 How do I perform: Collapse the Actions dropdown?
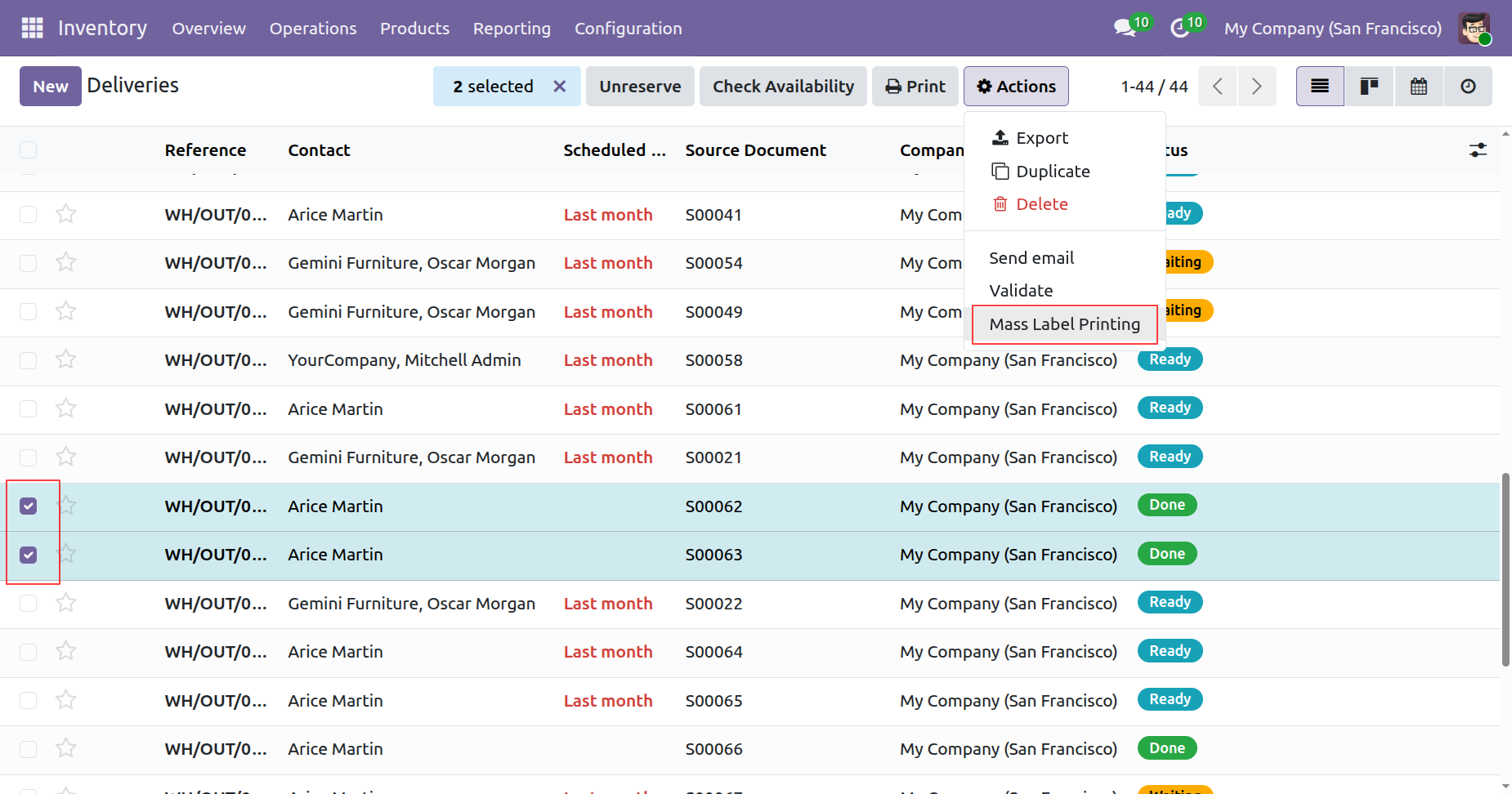(x=1016, y=87)
